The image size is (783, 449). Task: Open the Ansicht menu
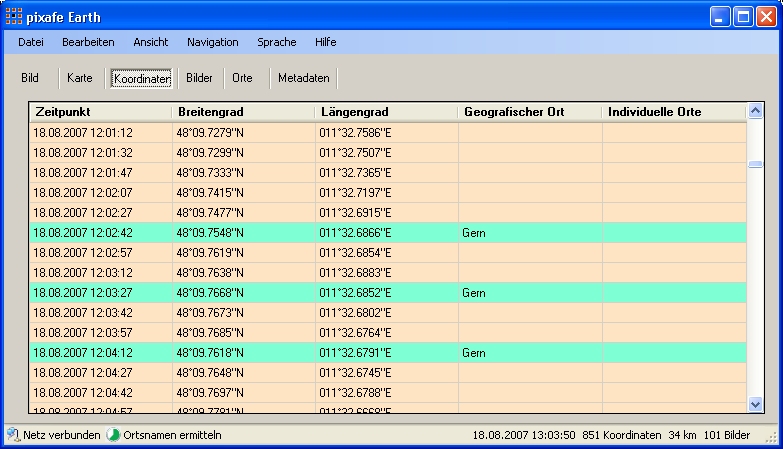(150, 42)
